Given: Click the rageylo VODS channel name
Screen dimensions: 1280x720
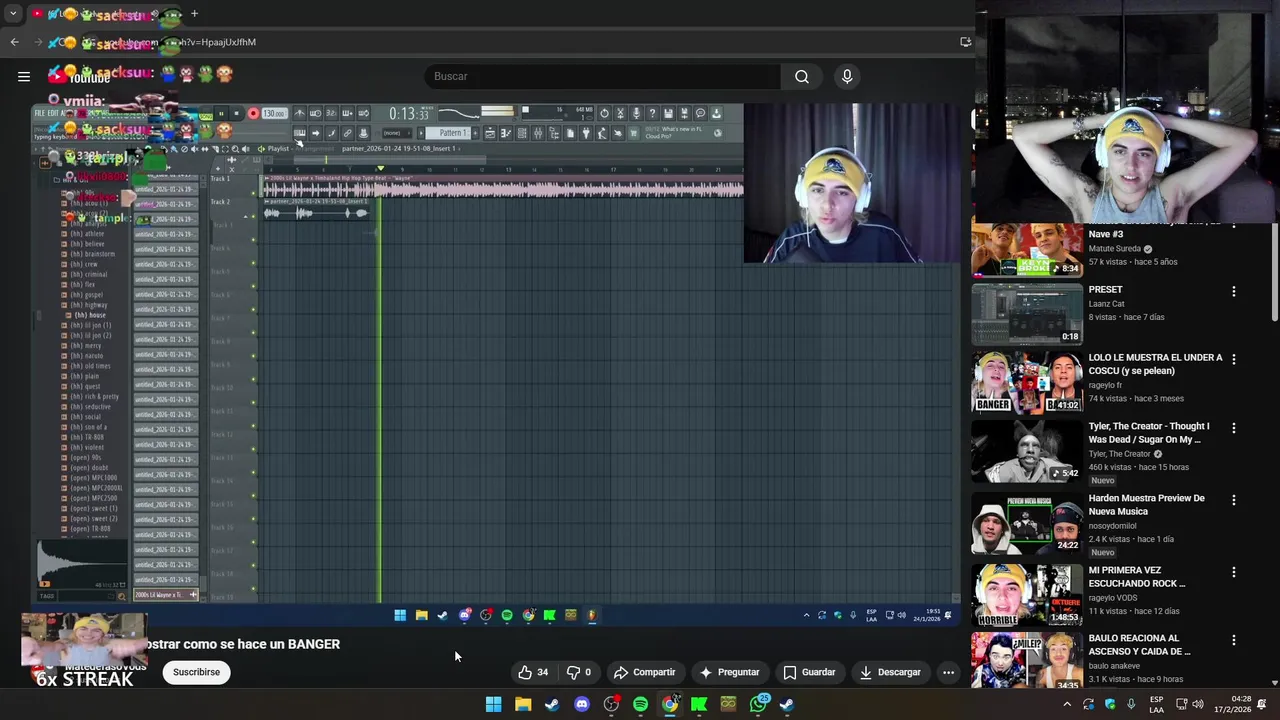Looking at the screenshot, I should tap(1118, 597).
